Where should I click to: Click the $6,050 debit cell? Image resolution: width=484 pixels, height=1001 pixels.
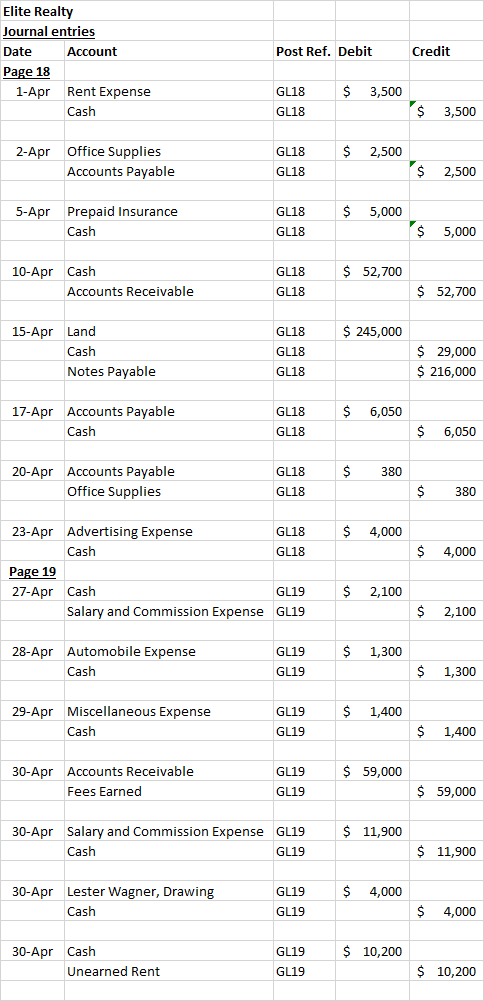tap(372, 412)
